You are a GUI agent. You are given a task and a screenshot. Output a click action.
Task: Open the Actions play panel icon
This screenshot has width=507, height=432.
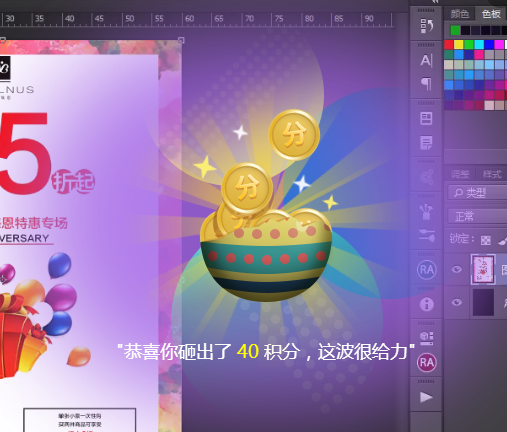point(426,397)
